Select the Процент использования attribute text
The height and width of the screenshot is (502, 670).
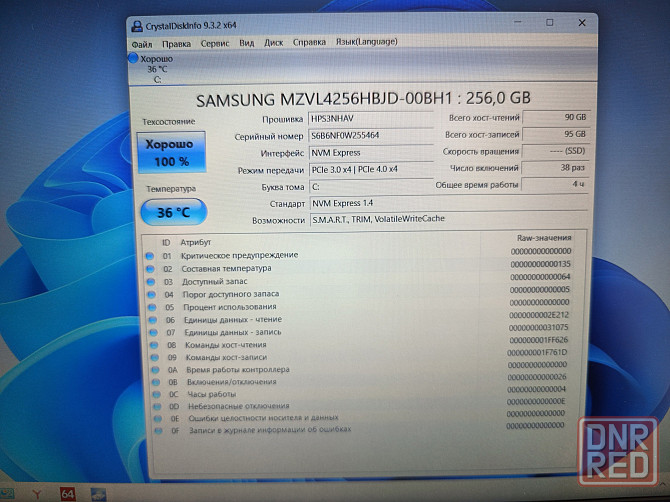[230, 307]
